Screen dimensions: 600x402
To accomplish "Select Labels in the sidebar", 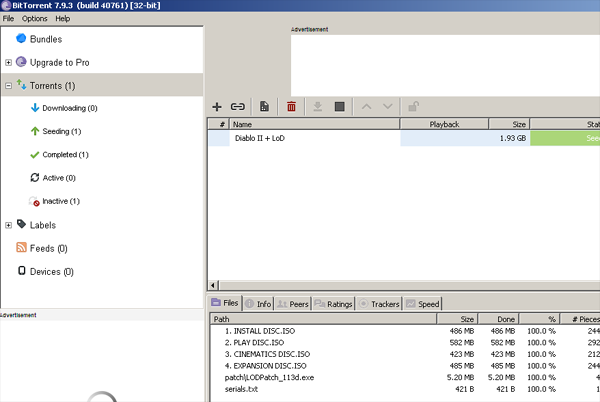I will coord(42,225).
